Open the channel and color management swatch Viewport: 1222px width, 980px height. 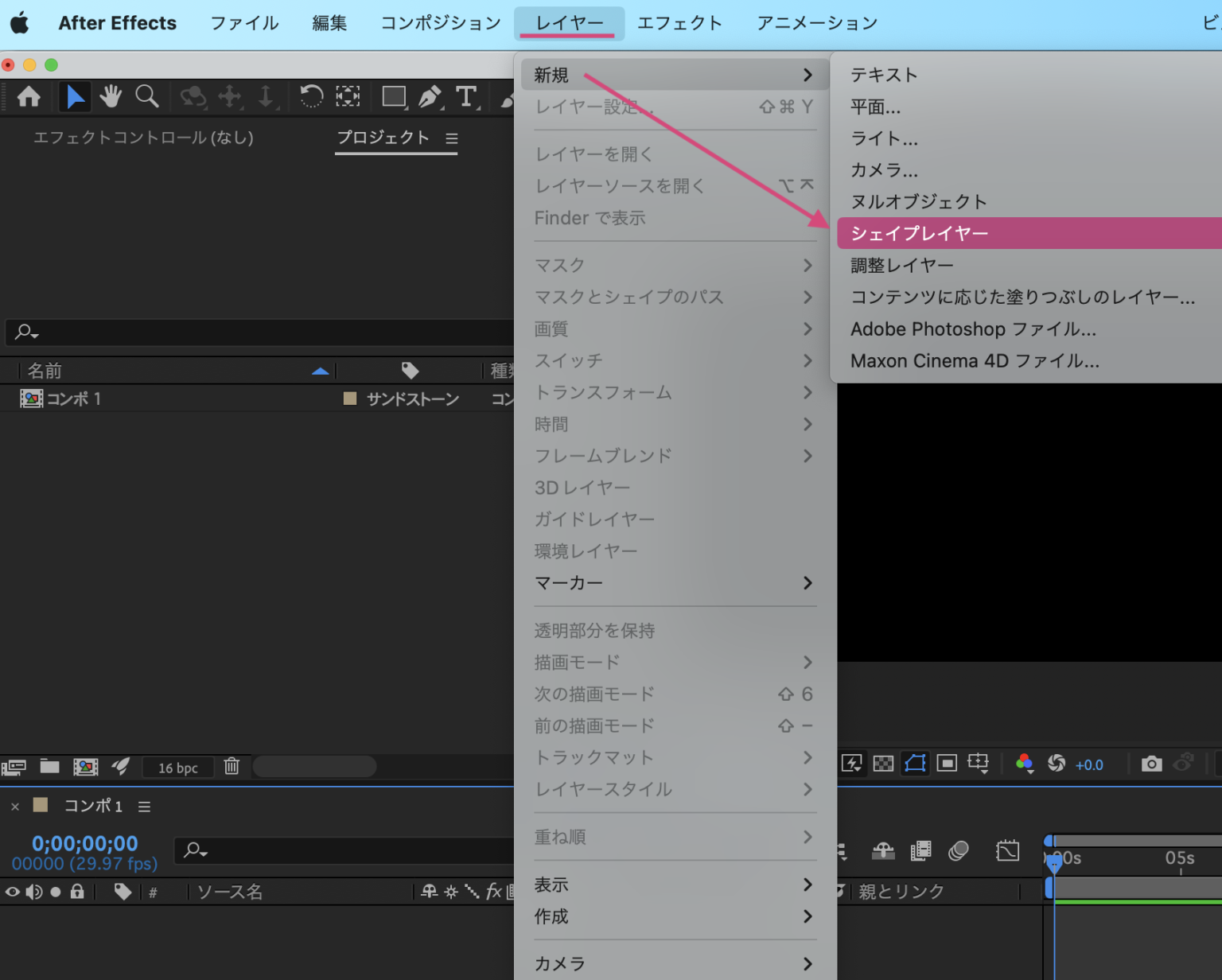coord(1025,764)
